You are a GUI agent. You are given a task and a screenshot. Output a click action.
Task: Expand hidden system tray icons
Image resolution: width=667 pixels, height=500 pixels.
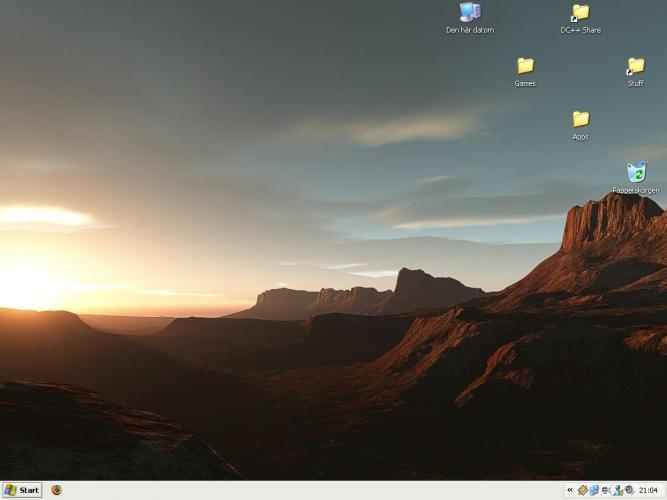570,490
